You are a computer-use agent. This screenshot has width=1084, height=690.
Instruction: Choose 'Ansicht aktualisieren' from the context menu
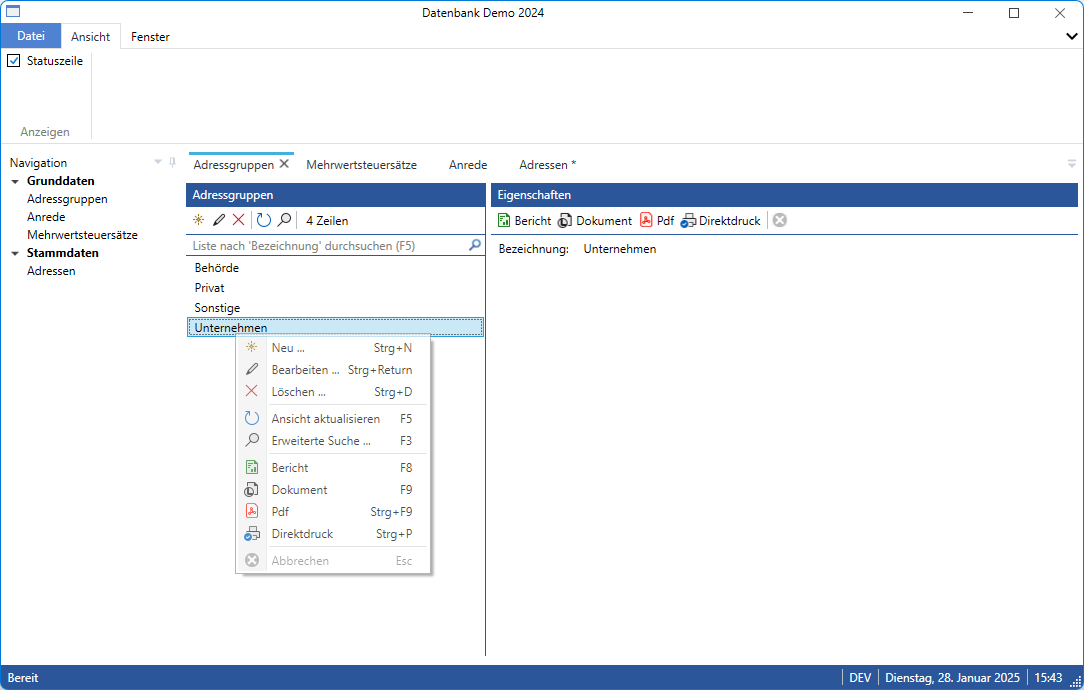pyautogui.click(x=333, y=419)
